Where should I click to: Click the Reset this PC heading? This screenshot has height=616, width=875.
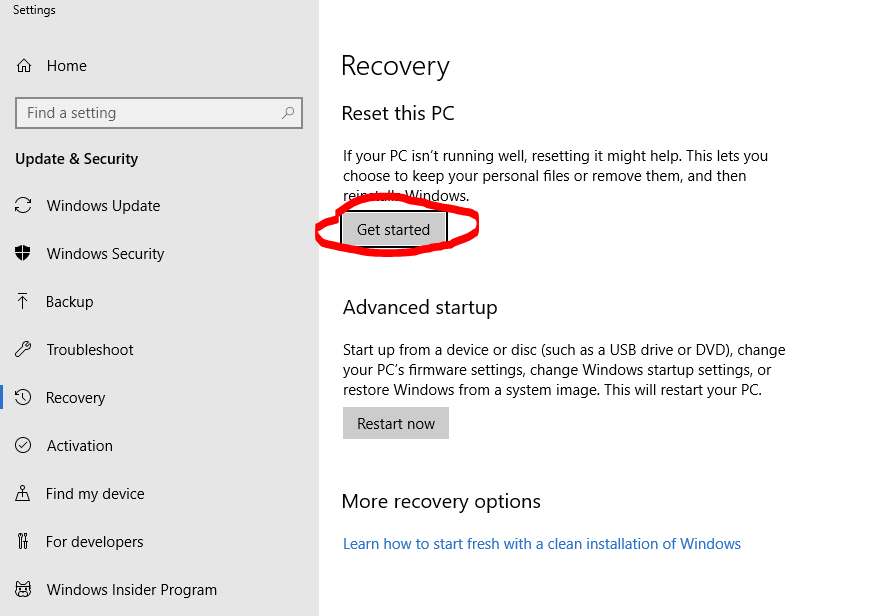(398, 113)
